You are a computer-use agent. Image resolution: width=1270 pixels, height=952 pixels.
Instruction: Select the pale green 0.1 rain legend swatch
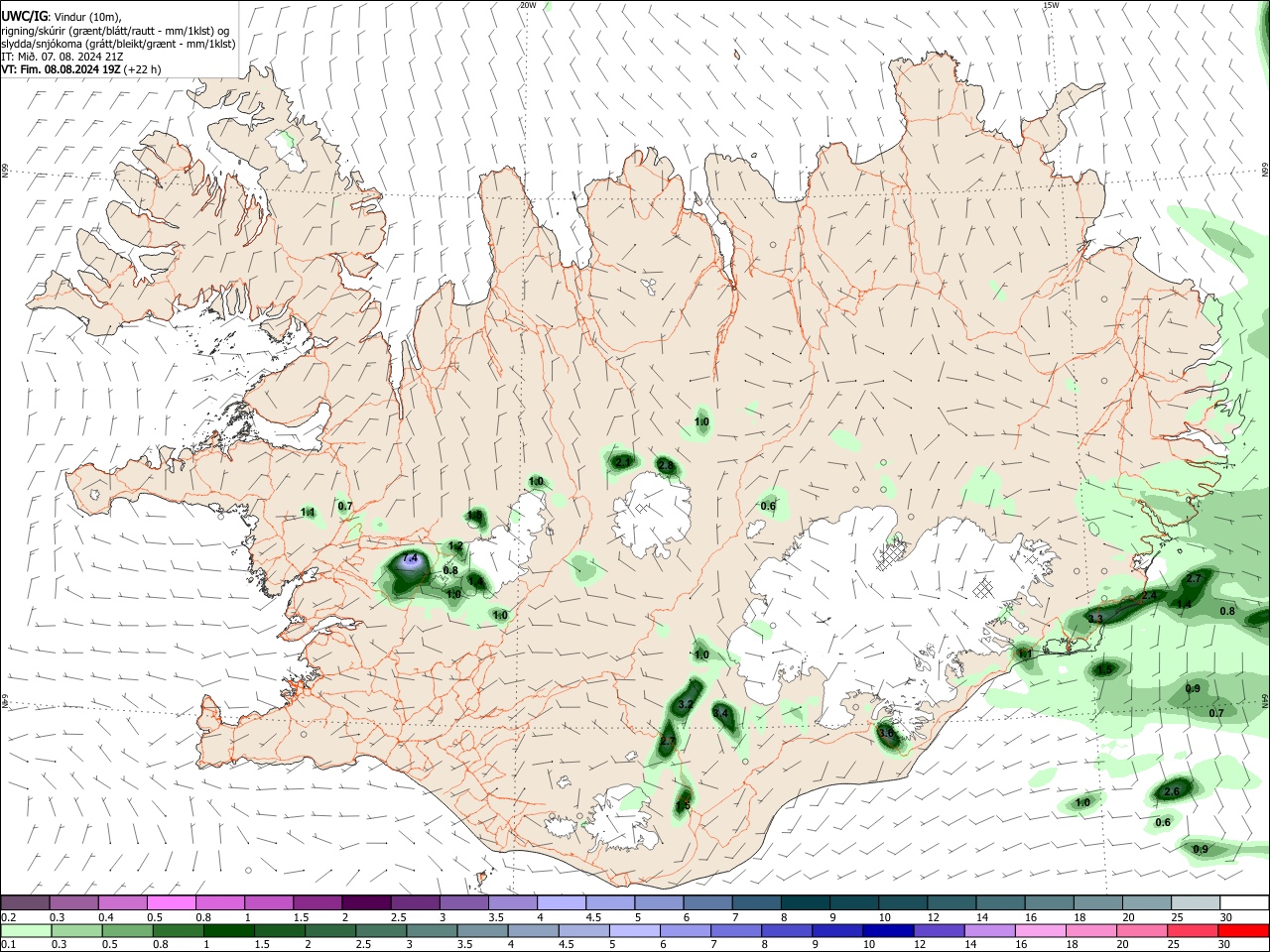click(x=25, y=930)
